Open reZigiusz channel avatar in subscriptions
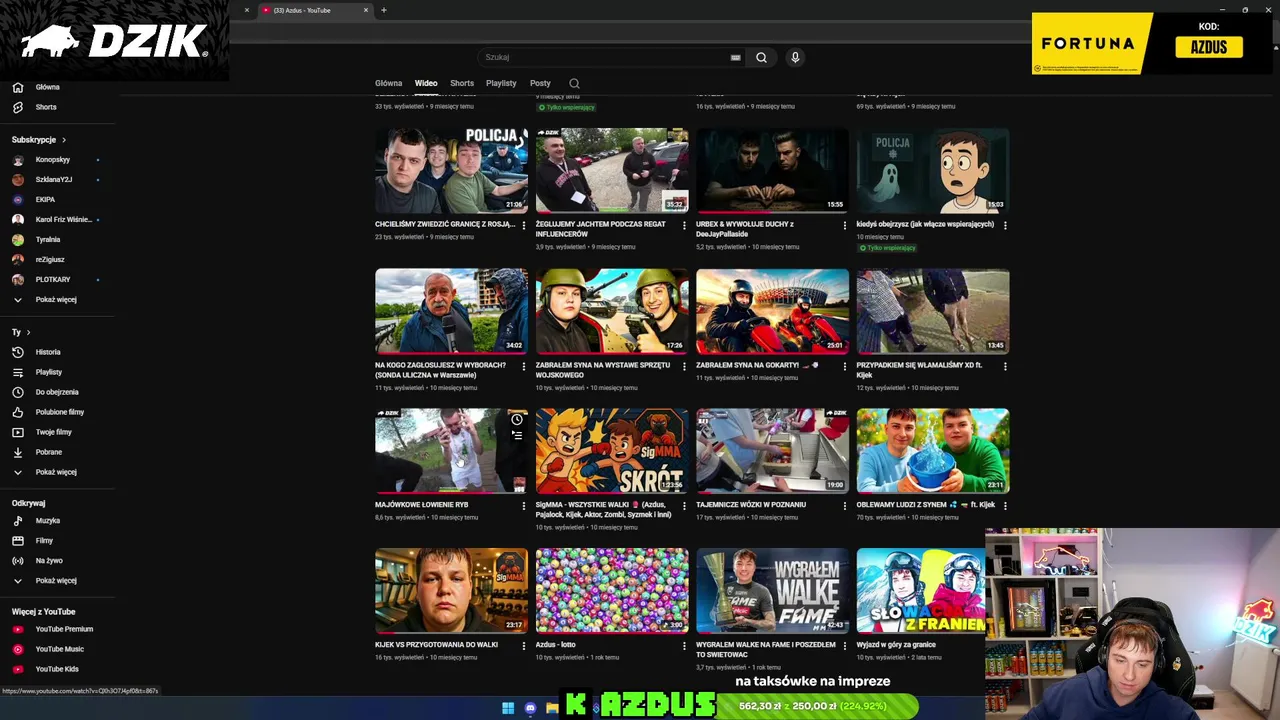Screen dimensions: 1280x720 point(17,260)
